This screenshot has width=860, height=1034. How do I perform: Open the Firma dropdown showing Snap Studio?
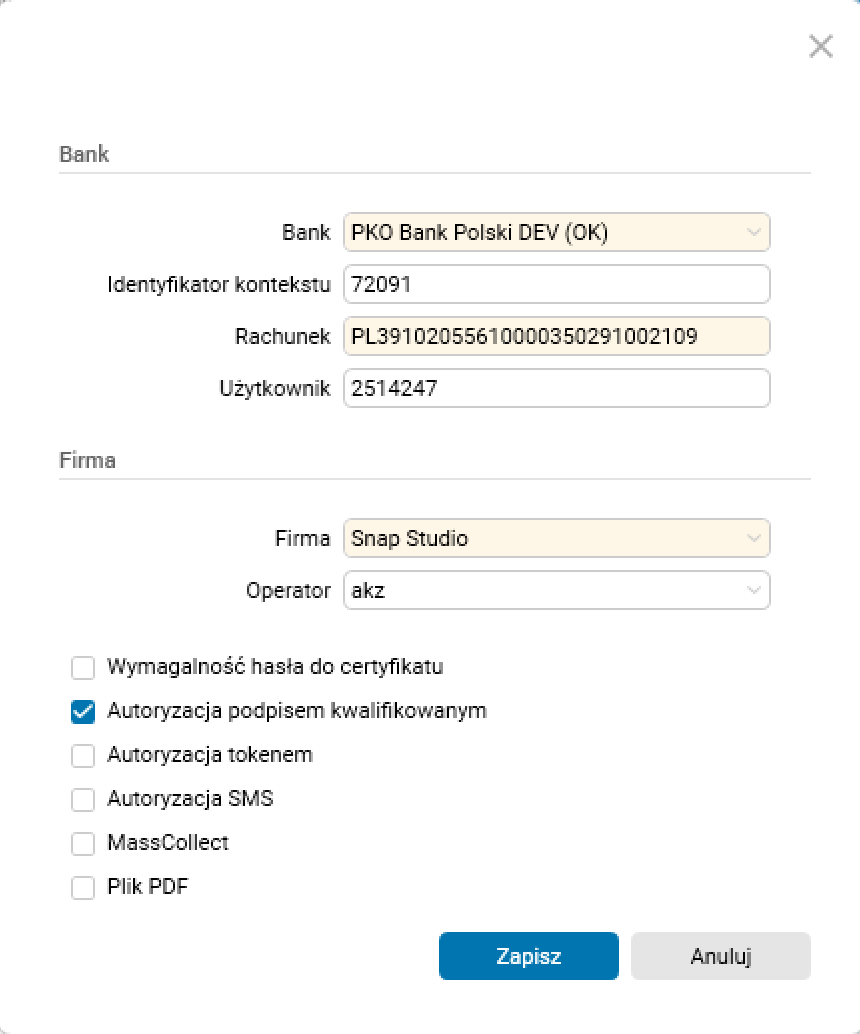[x=556, y=538]
